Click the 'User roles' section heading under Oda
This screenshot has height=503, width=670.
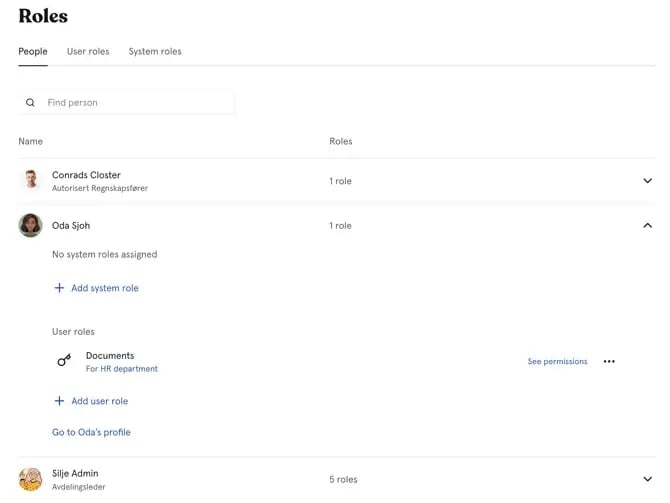click(x=73, y=332)
